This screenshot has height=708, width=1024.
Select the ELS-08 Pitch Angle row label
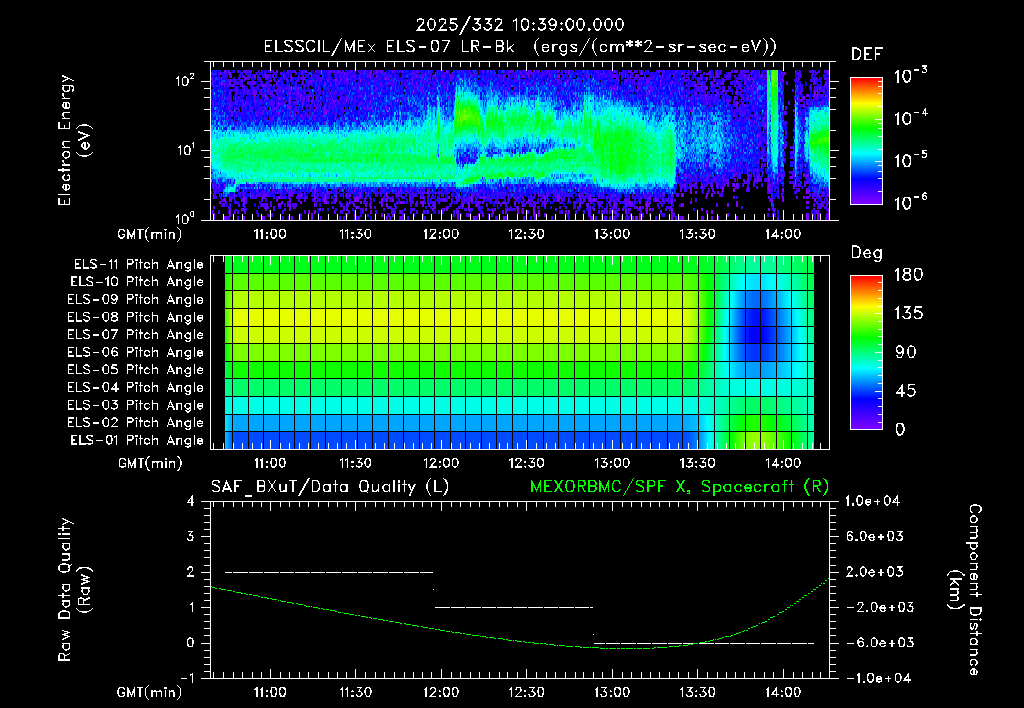pos(135,317)
